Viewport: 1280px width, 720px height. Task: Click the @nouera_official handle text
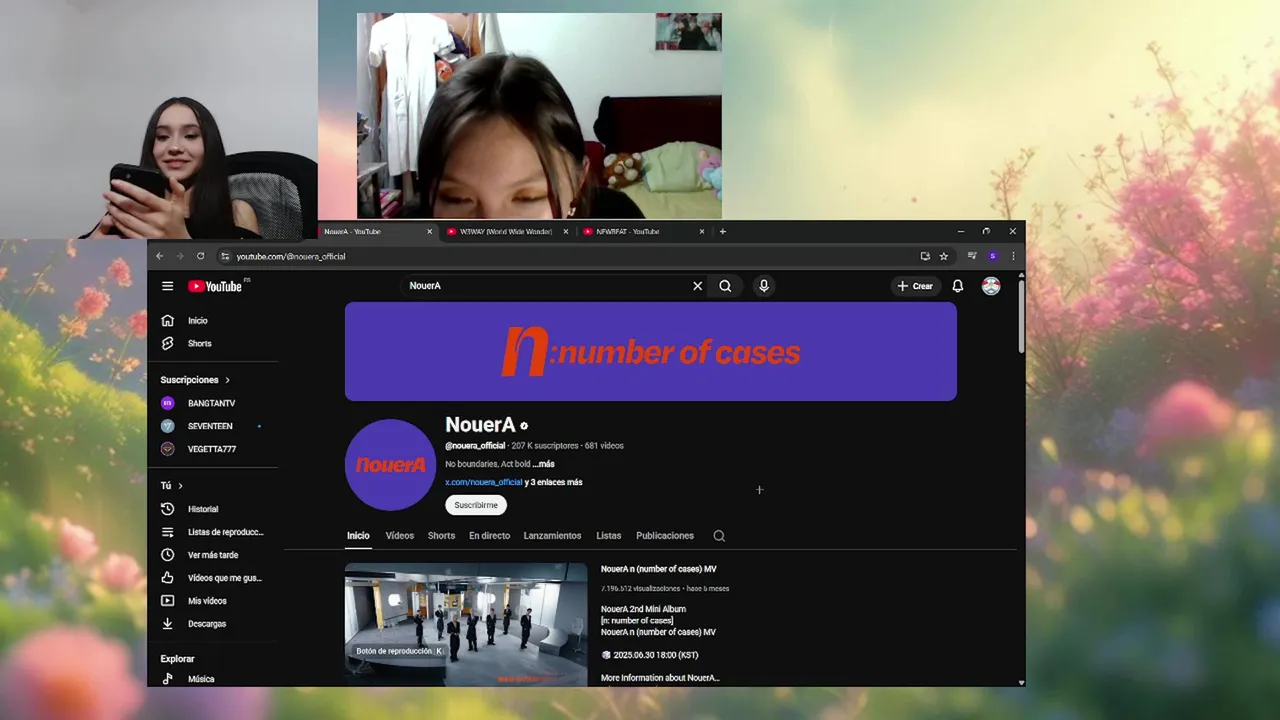tap(475, 446)
